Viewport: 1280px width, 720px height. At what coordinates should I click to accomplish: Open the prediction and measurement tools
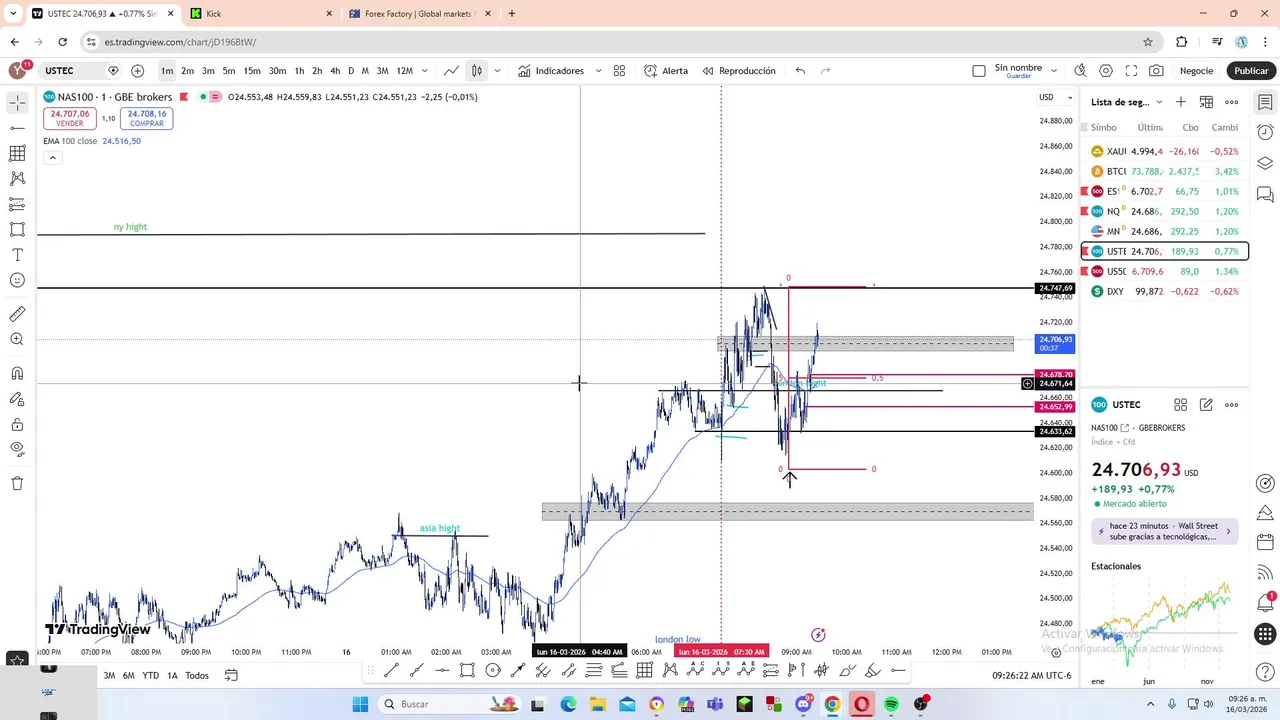17,204
